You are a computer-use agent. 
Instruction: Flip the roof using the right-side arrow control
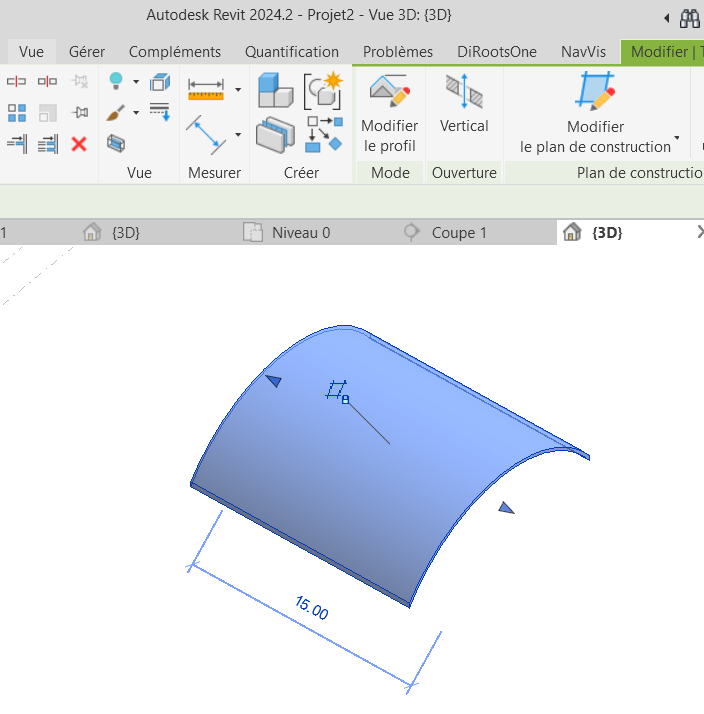point(506,508)
